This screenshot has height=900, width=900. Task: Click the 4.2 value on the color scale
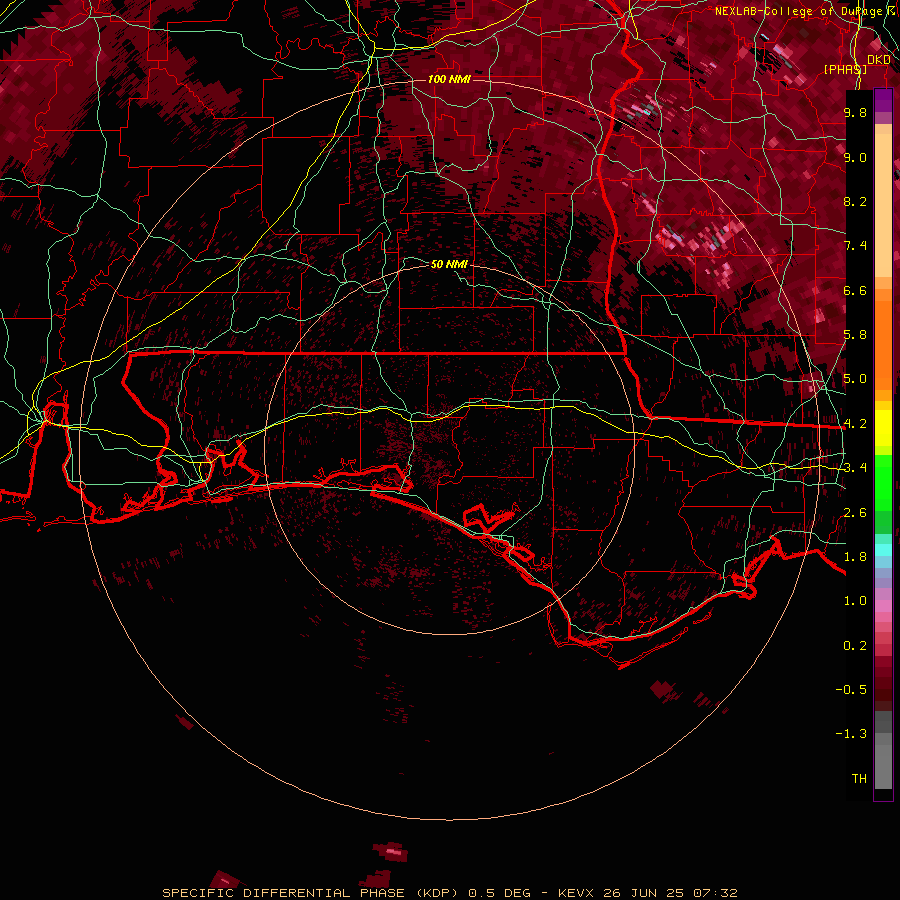(855, 424)
